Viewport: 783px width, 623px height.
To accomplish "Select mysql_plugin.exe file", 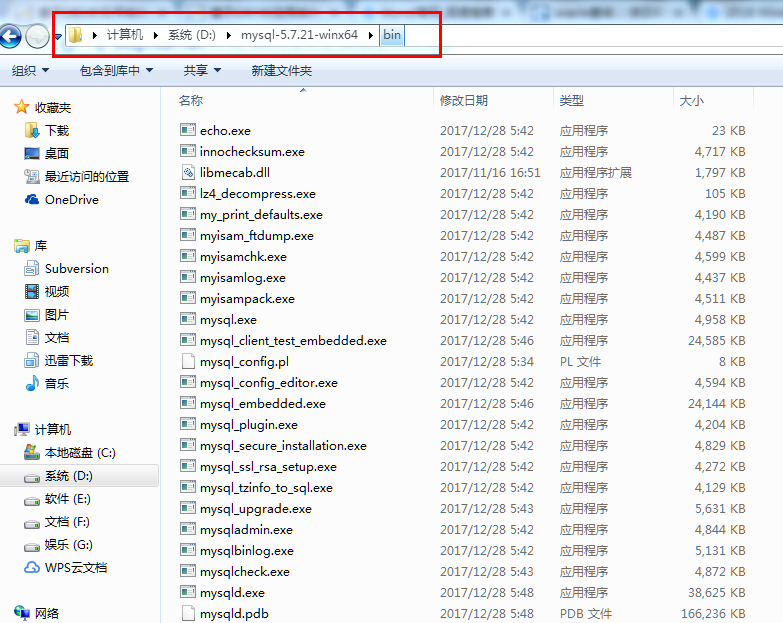I will [249, 424].
